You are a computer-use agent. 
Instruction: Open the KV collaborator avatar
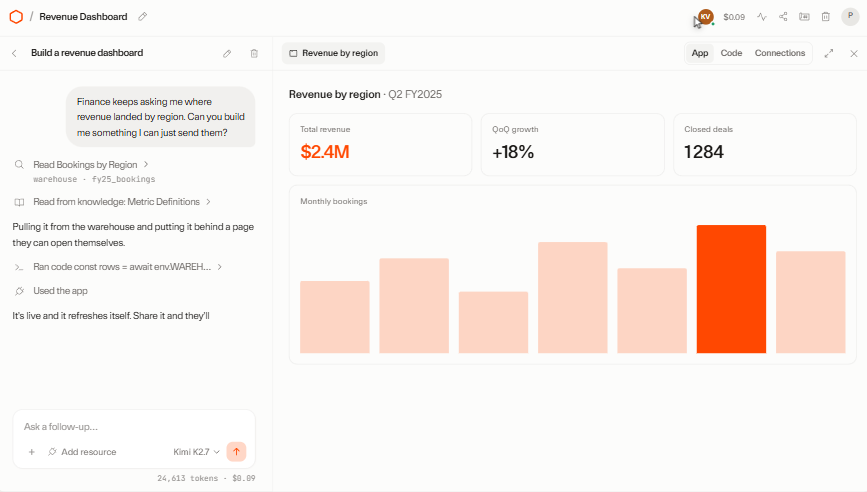706,17
